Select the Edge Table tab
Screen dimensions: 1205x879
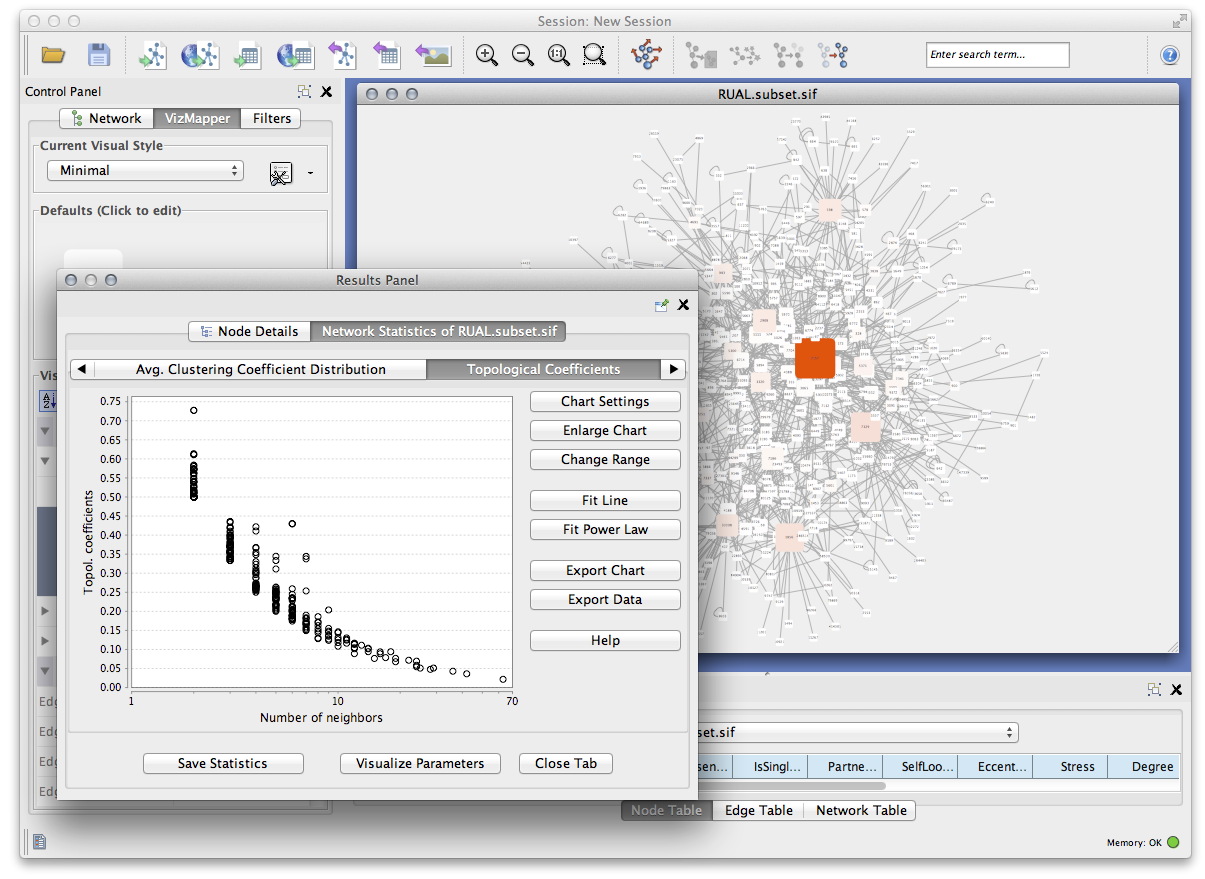coord(758,810)
